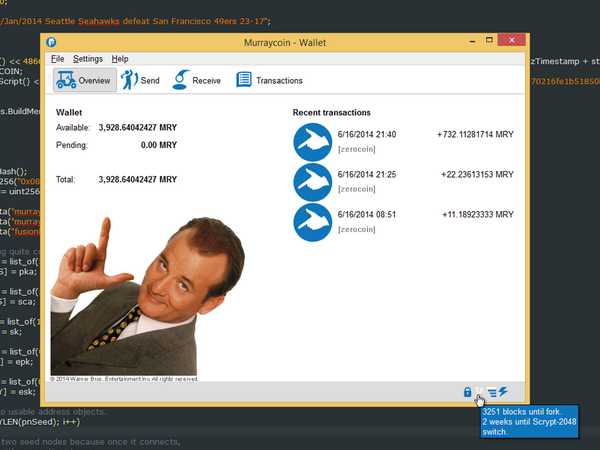The width and height of the screenshot is (600, 450).
Task: Click the Seattle Seahawks string in code editor
Action: (x=134, y=21)
